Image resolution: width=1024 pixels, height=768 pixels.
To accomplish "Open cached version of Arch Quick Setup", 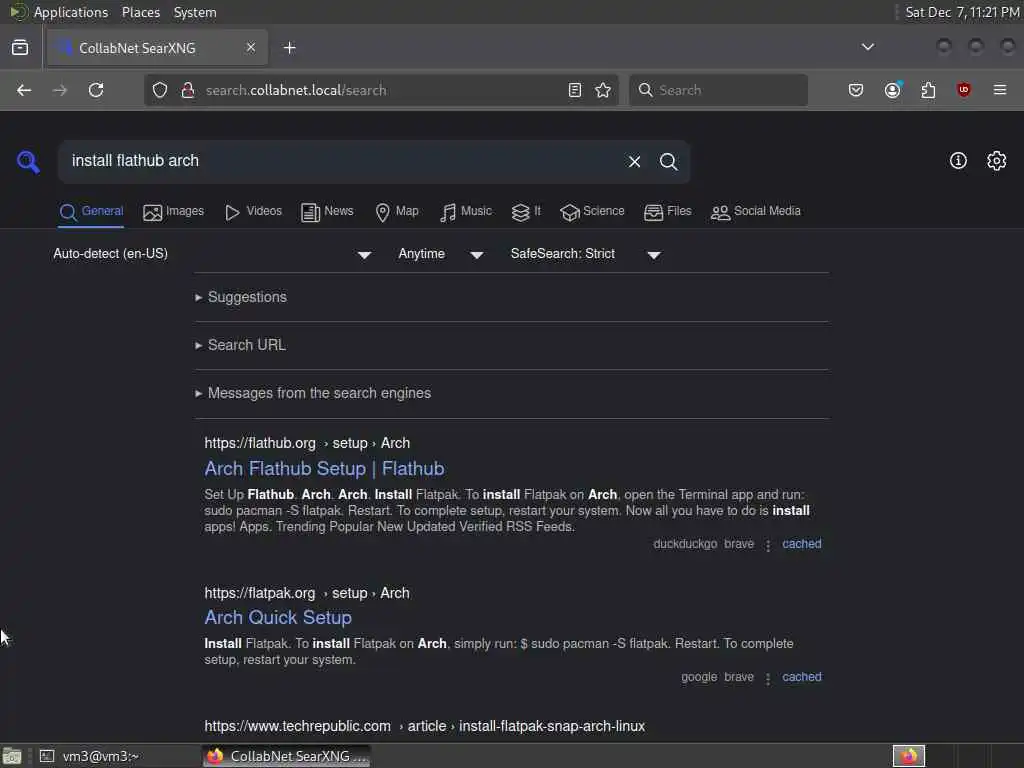I will [x=801, y=677].
